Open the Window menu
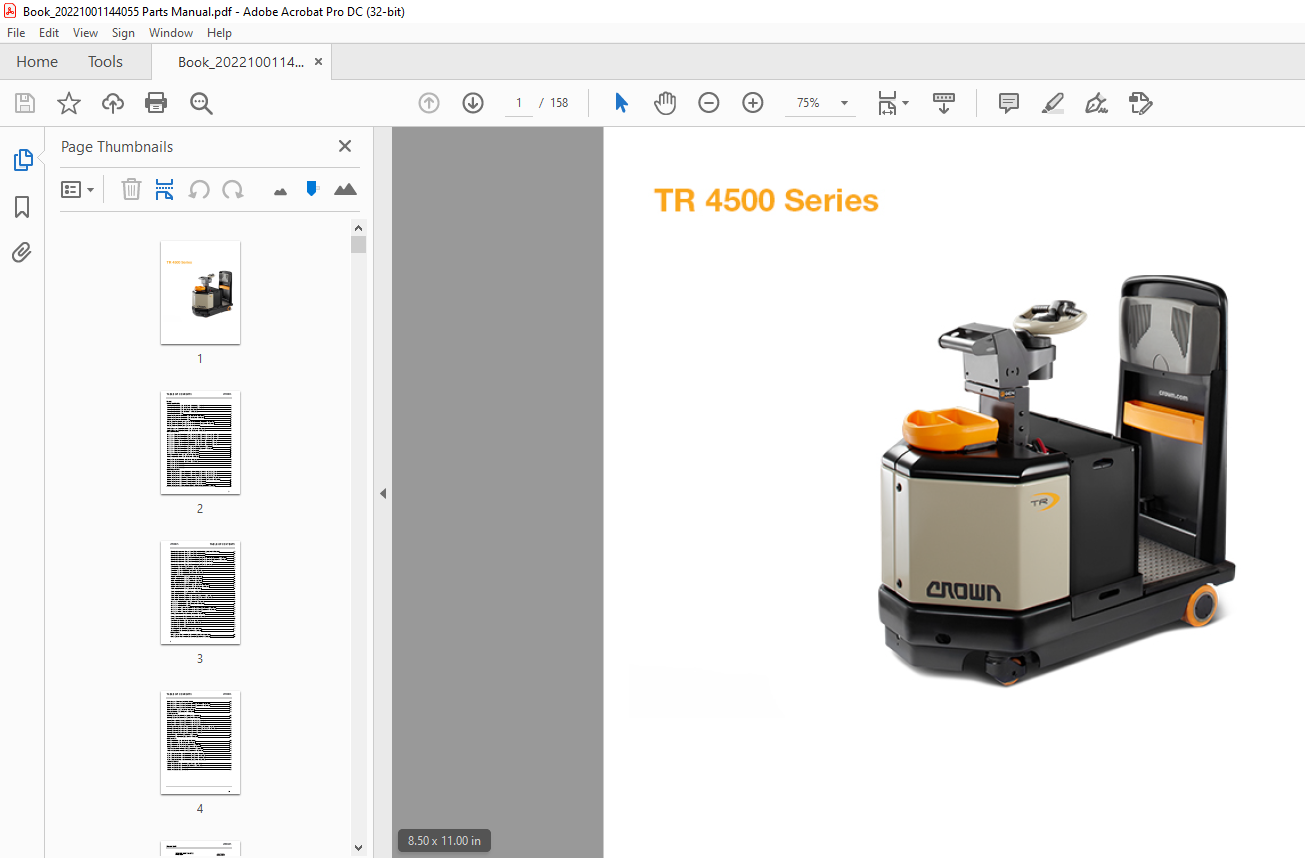This screenshot has width=1305, height=858. [171, 33]
